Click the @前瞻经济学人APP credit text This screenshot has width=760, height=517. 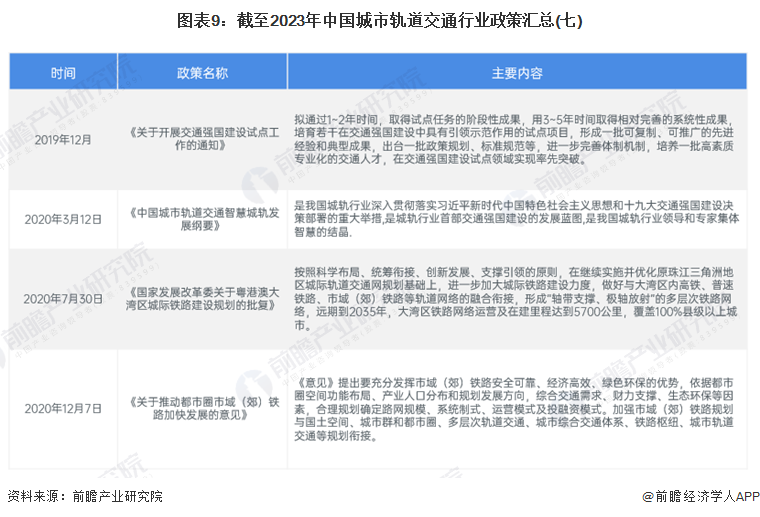(701, 496)
